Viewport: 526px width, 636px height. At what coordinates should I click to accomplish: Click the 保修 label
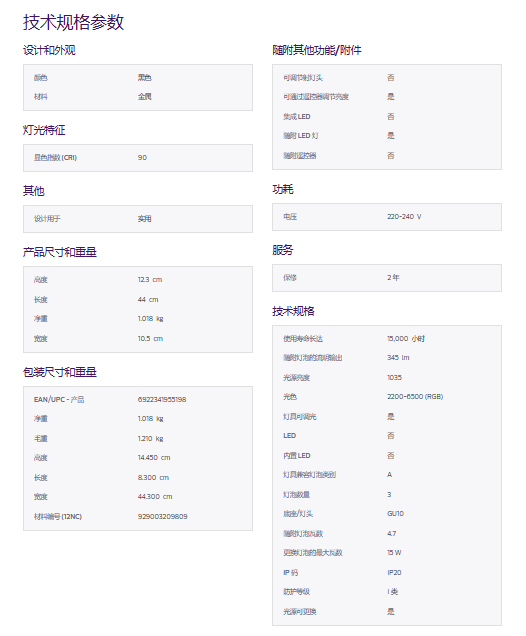(290, 277)
